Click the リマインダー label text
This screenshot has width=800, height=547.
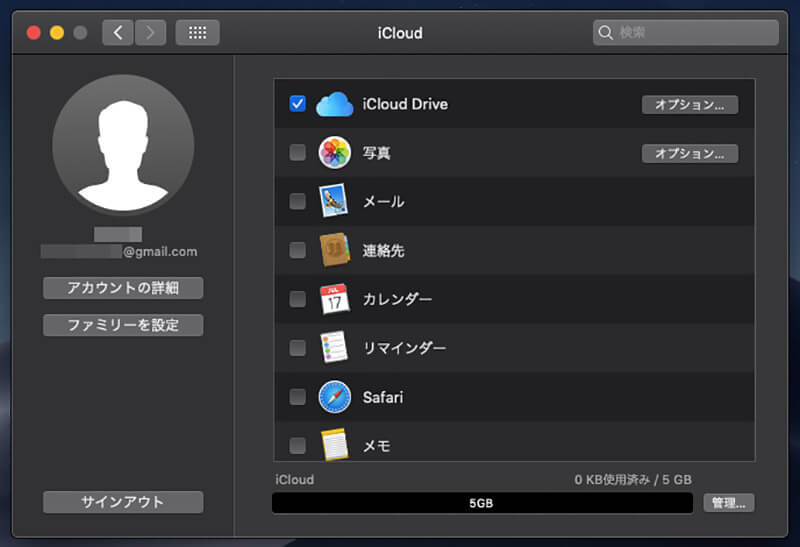tap(405, 348)
